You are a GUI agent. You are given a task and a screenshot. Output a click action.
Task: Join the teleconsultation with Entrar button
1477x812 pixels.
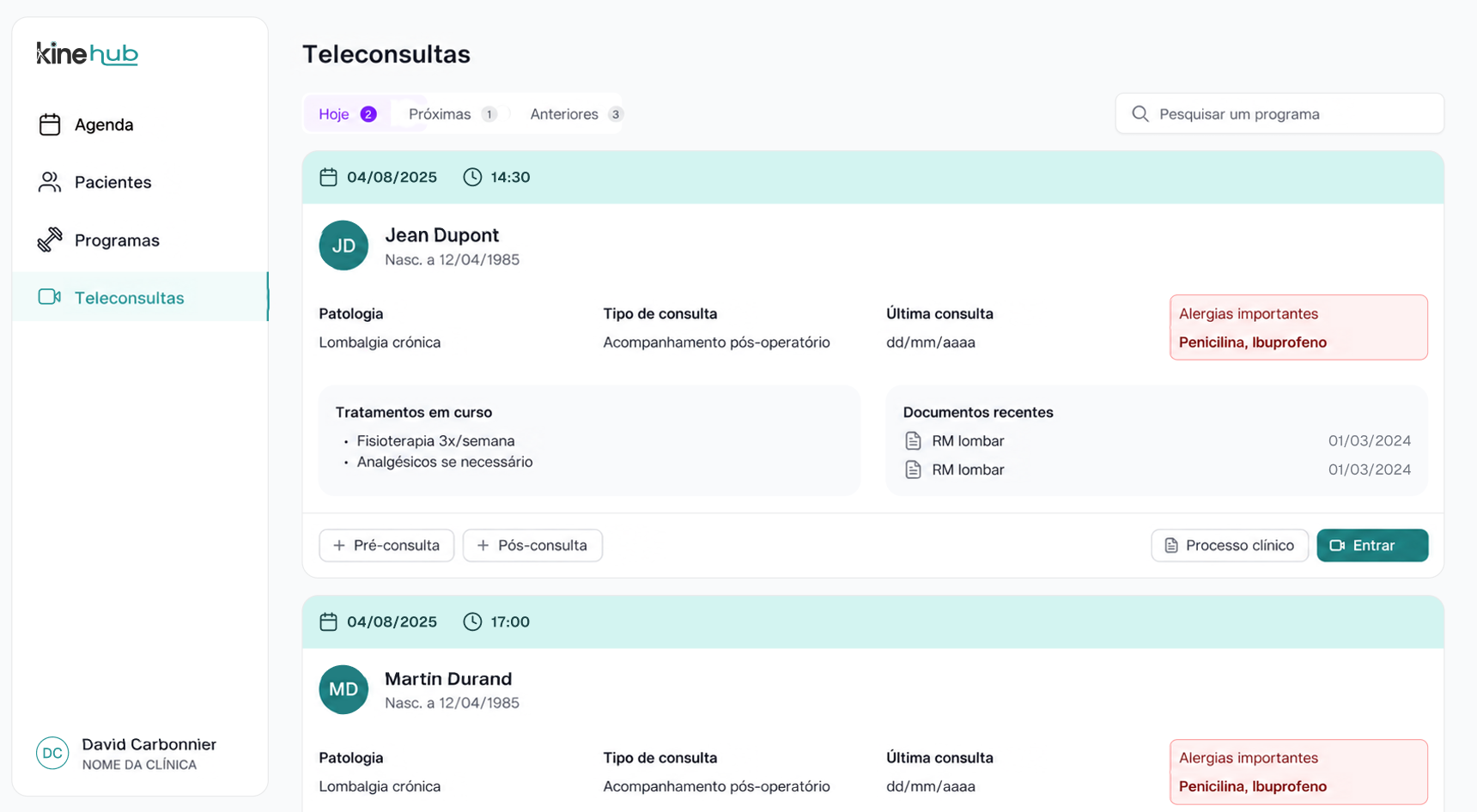(x=1372, y=545)
